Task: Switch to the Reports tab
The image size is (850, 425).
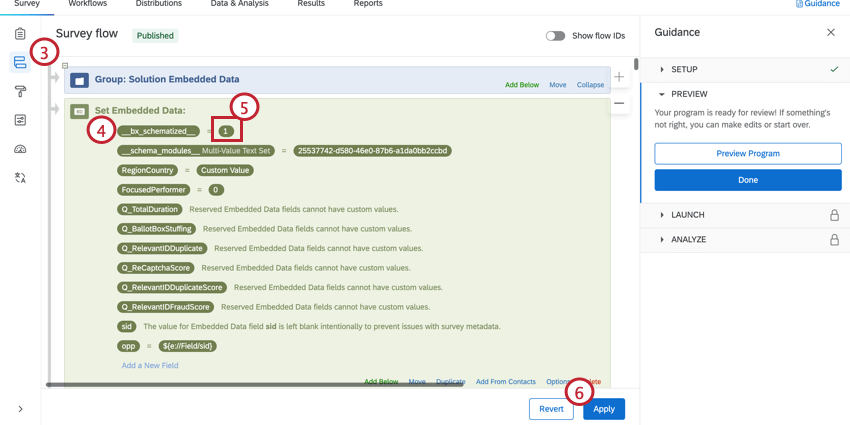Action: pyautogui.click(x=368, y=4)
